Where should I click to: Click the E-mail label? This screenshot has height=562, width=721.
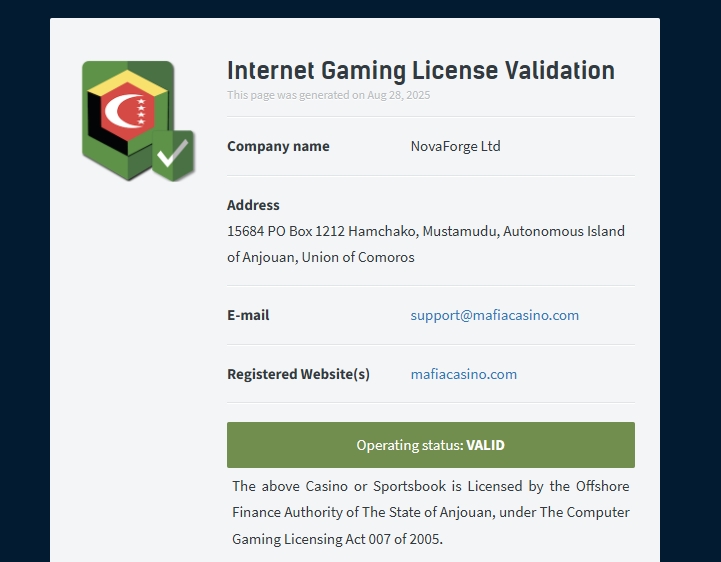248,315
